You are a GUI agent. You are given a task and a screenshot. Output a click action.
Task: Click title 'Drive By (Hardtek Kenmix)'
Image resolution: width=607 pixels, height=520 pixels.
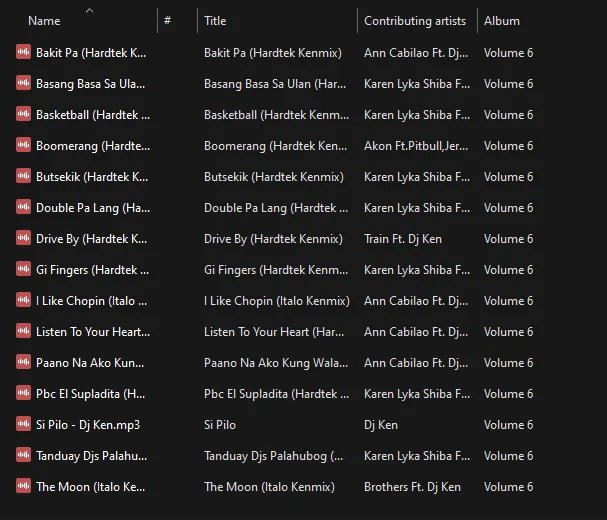(x=273, y=239)
